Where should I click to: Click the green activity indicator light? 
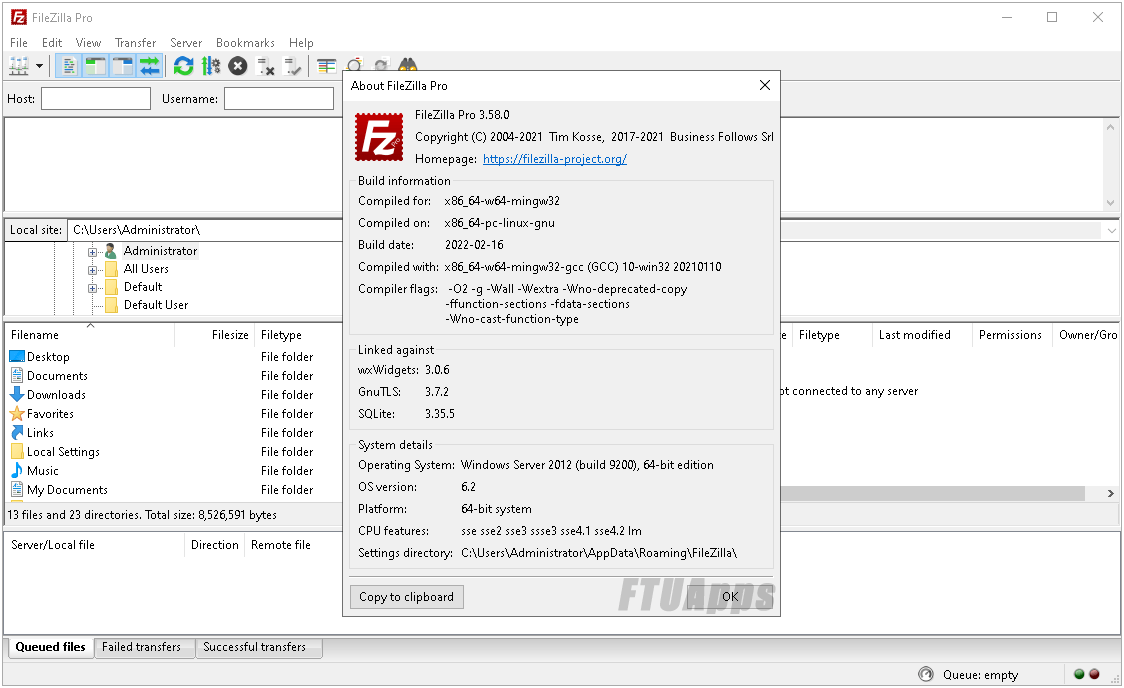point(1079,674)
